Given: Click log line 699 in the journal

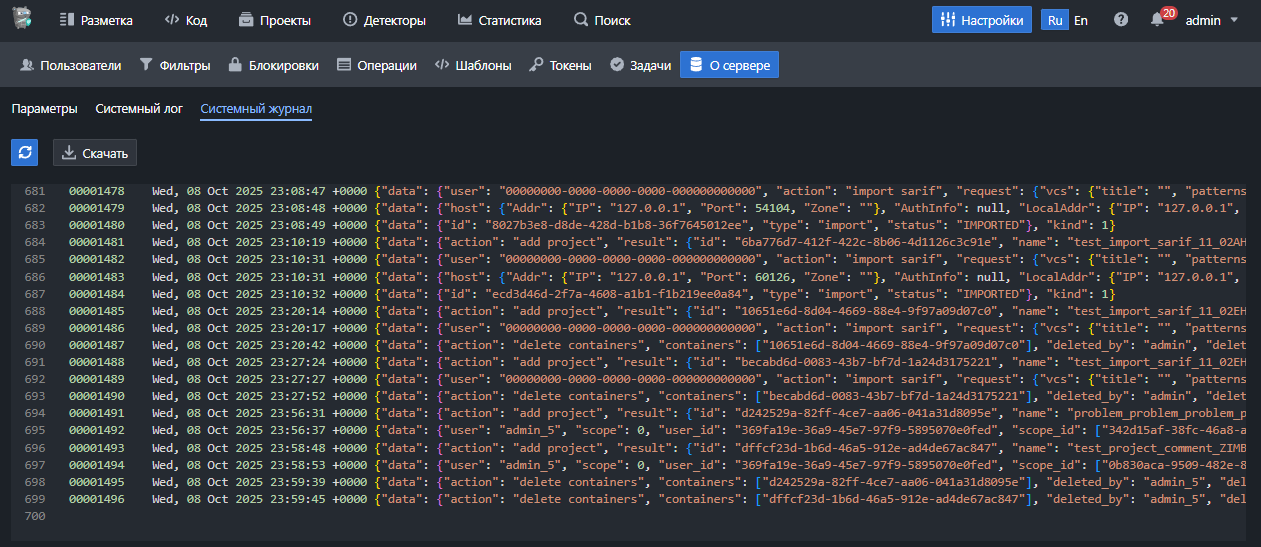Looking at the screenshot, I should (600, 498).
